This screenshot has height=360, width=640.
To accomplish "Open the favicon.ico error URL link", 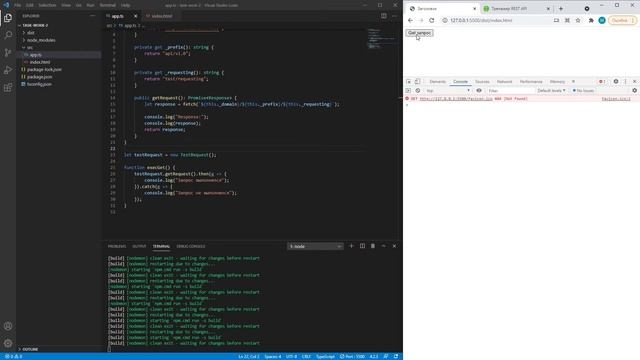I will click(x=456, y=99).
